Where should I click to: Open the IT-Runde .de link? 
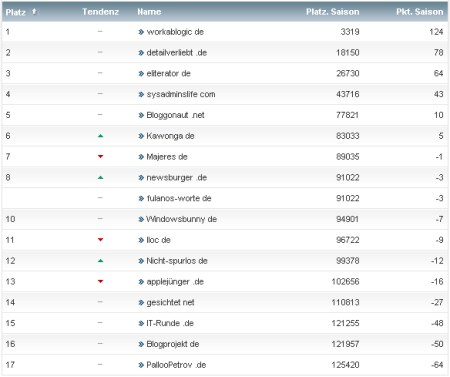tap(170, 323)
